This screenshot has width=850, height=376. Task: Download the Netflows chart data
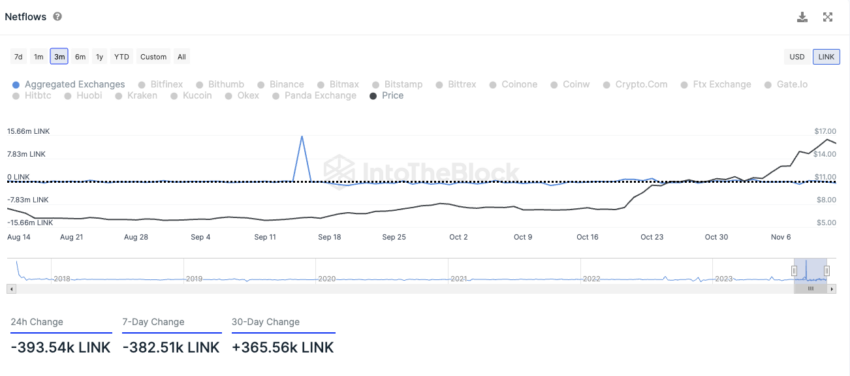[x=802, y=17]
